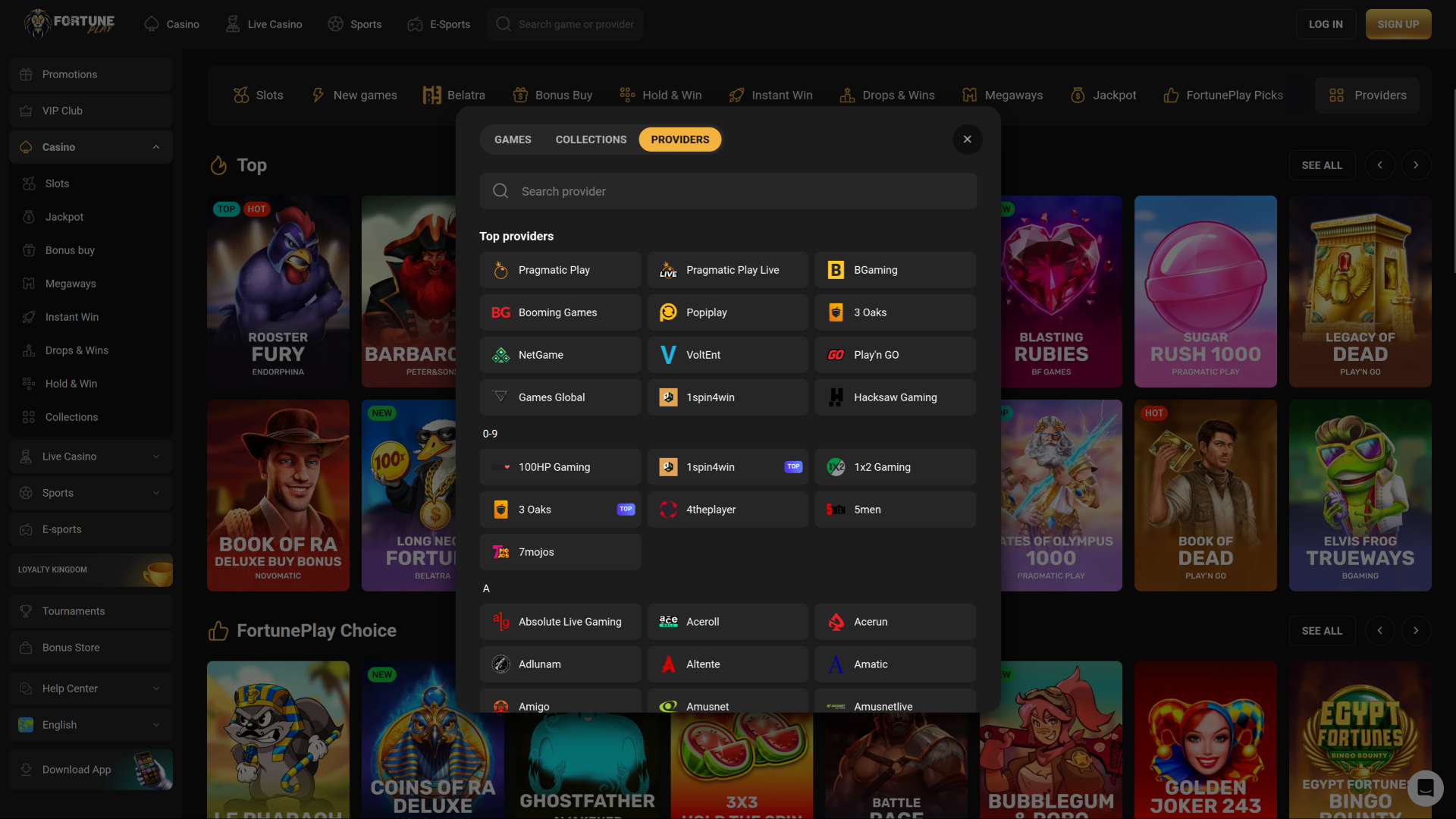The height and width of the screenshot is (819, 1456).
Task: Switch to the COLLECTIONS tab in the dialog
Action: point(591,139)
